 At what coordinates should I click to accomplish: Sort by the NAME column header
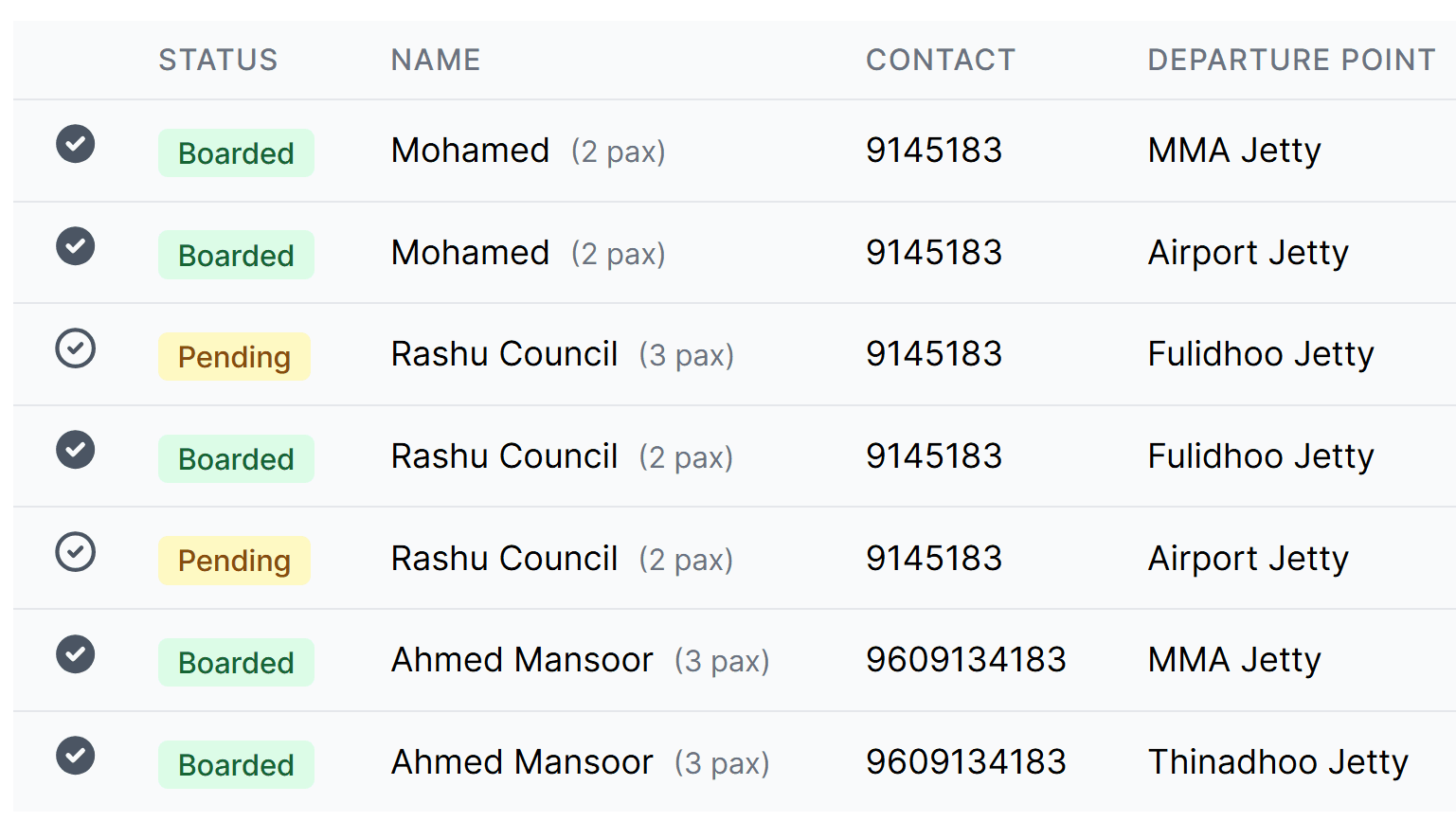pos(436,60)
